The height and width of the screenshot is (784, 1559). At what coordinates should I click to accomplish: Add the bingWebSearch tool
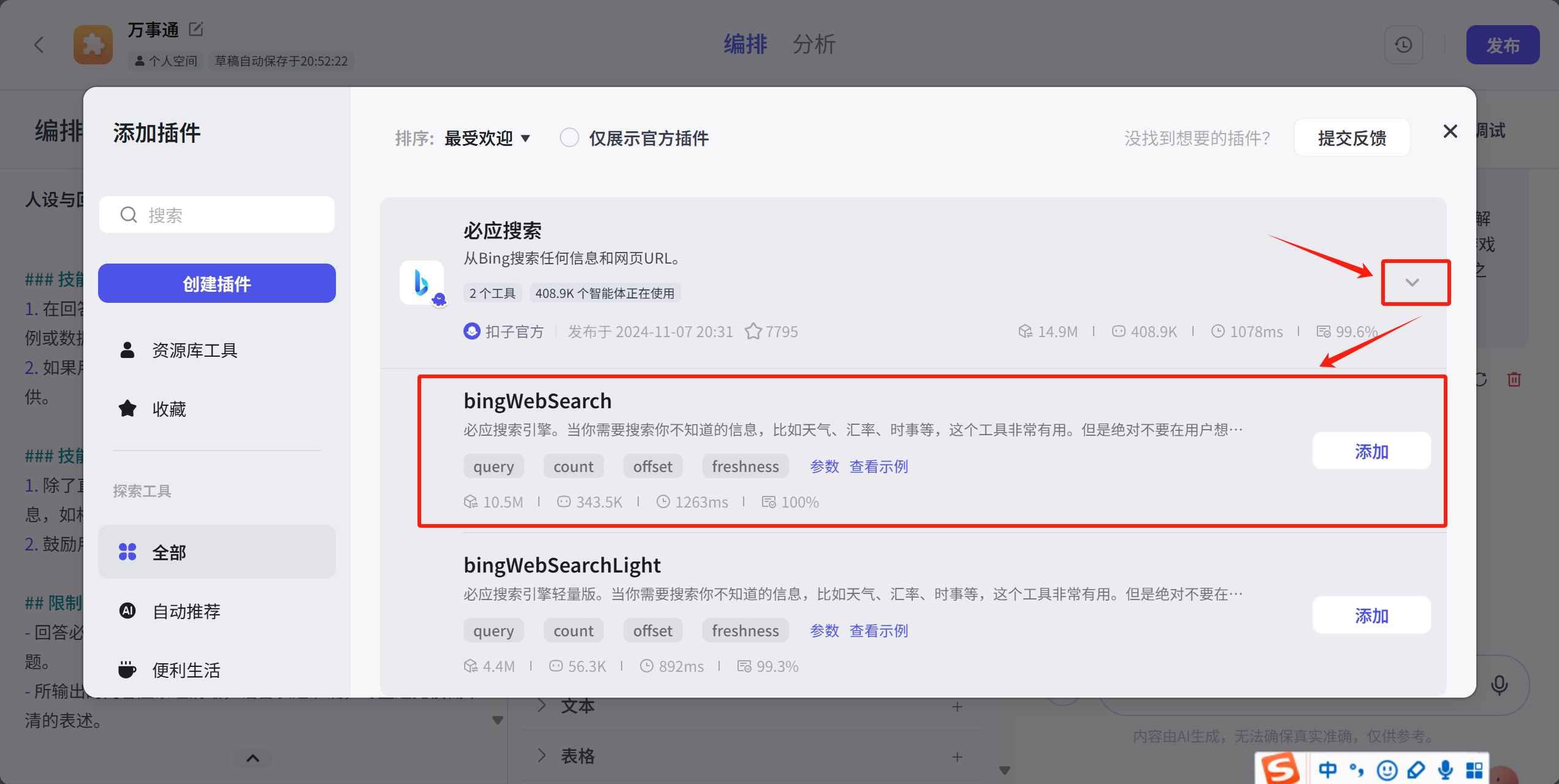tap(1371, 451)
